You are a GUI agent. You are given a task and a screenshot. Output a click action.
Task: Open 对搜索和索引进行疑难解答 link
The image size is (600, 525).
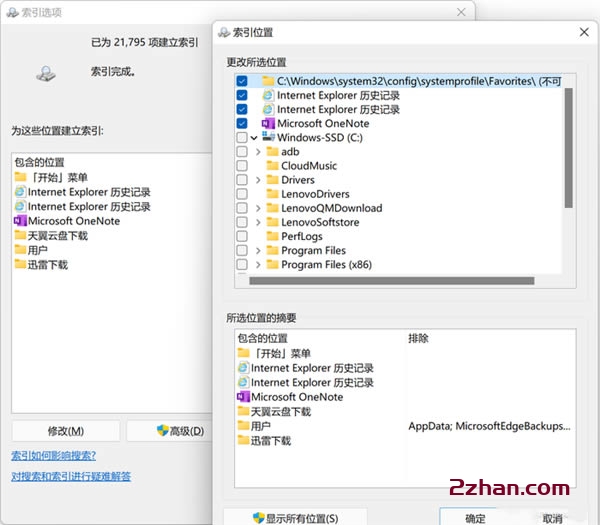(71, 476)
